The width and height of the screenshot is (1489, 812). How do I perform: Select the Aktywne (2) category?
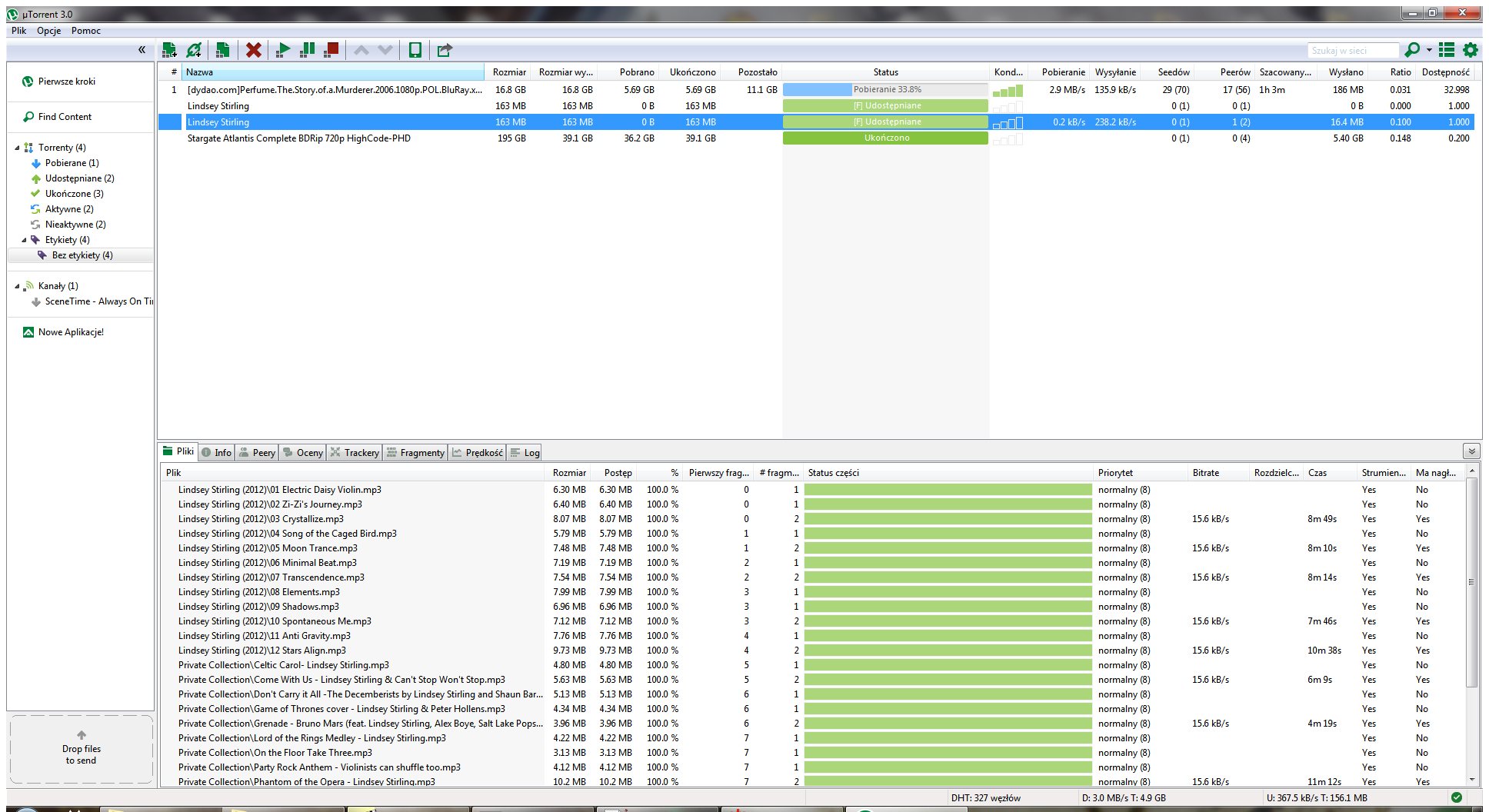pyautogui.click(x=69, y=209)
